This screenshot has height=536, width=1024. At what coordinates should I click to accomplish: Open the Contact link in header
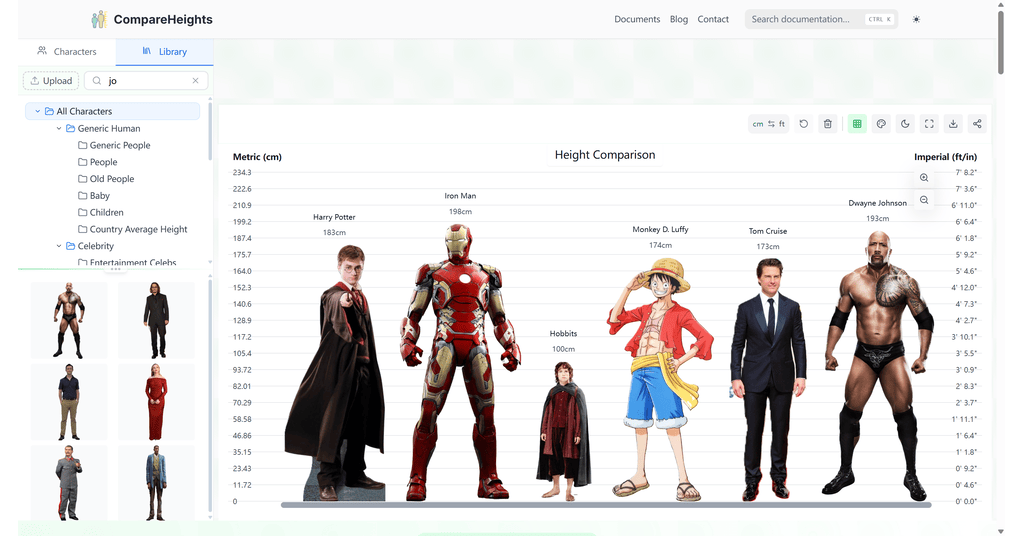tap(713, 19)
